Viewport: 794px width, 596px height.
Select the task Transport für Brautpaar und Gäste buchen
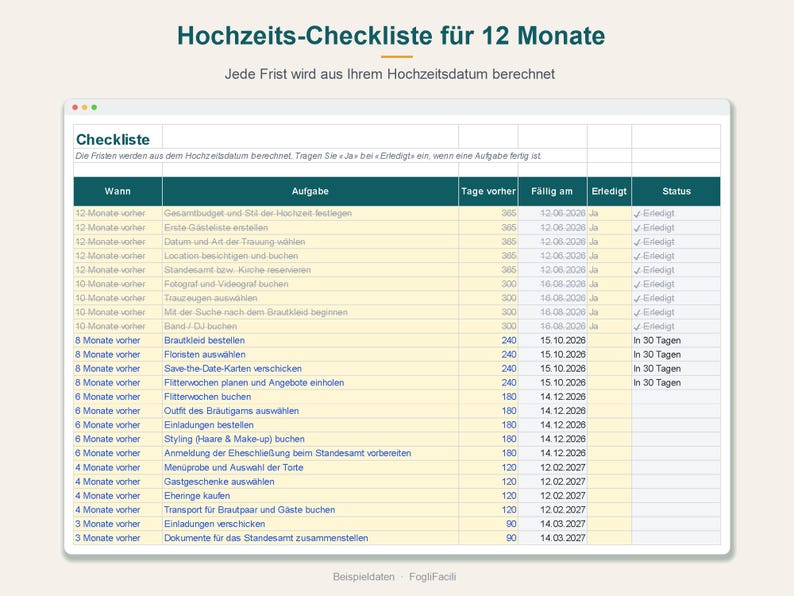pyautogui.click(x=310, y=510)
